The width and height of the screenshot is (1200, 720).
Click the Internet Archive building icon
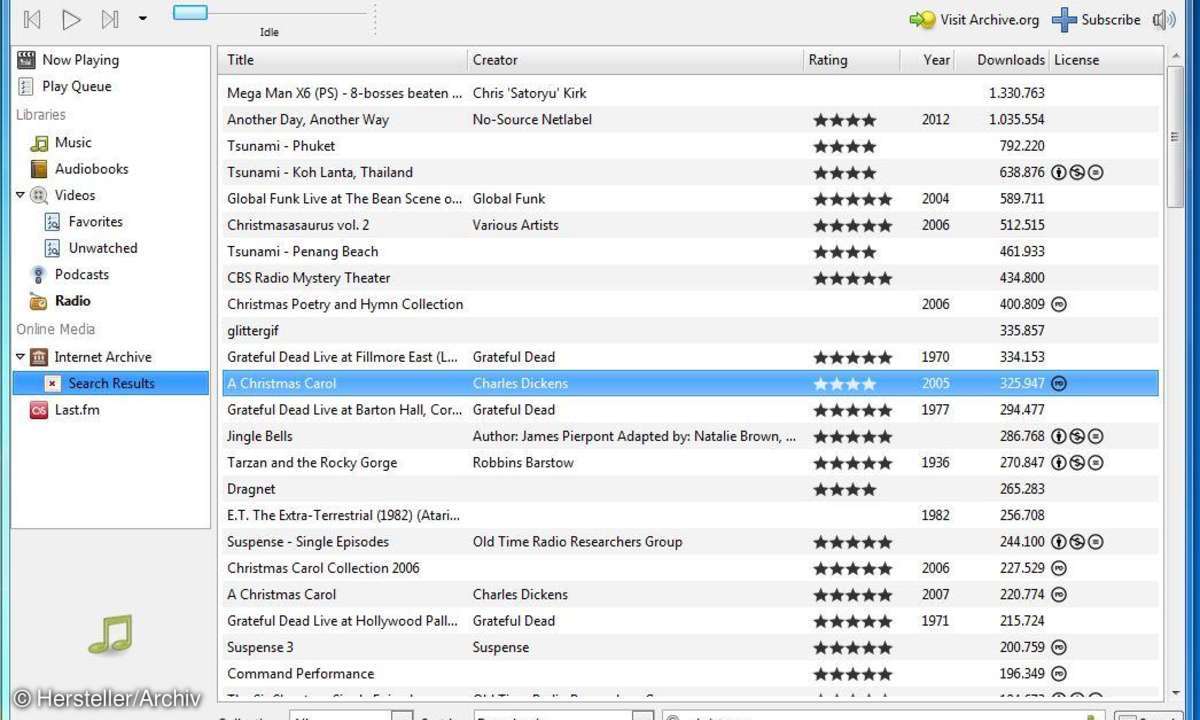pos(39,357)
